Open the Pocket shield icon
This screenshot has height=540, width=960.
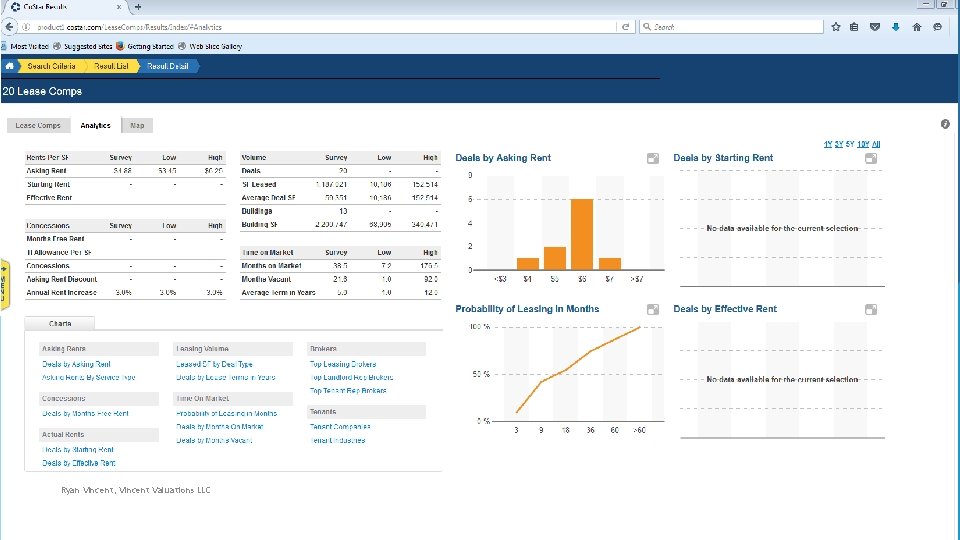pyautogui.click(x=875, y=27)
